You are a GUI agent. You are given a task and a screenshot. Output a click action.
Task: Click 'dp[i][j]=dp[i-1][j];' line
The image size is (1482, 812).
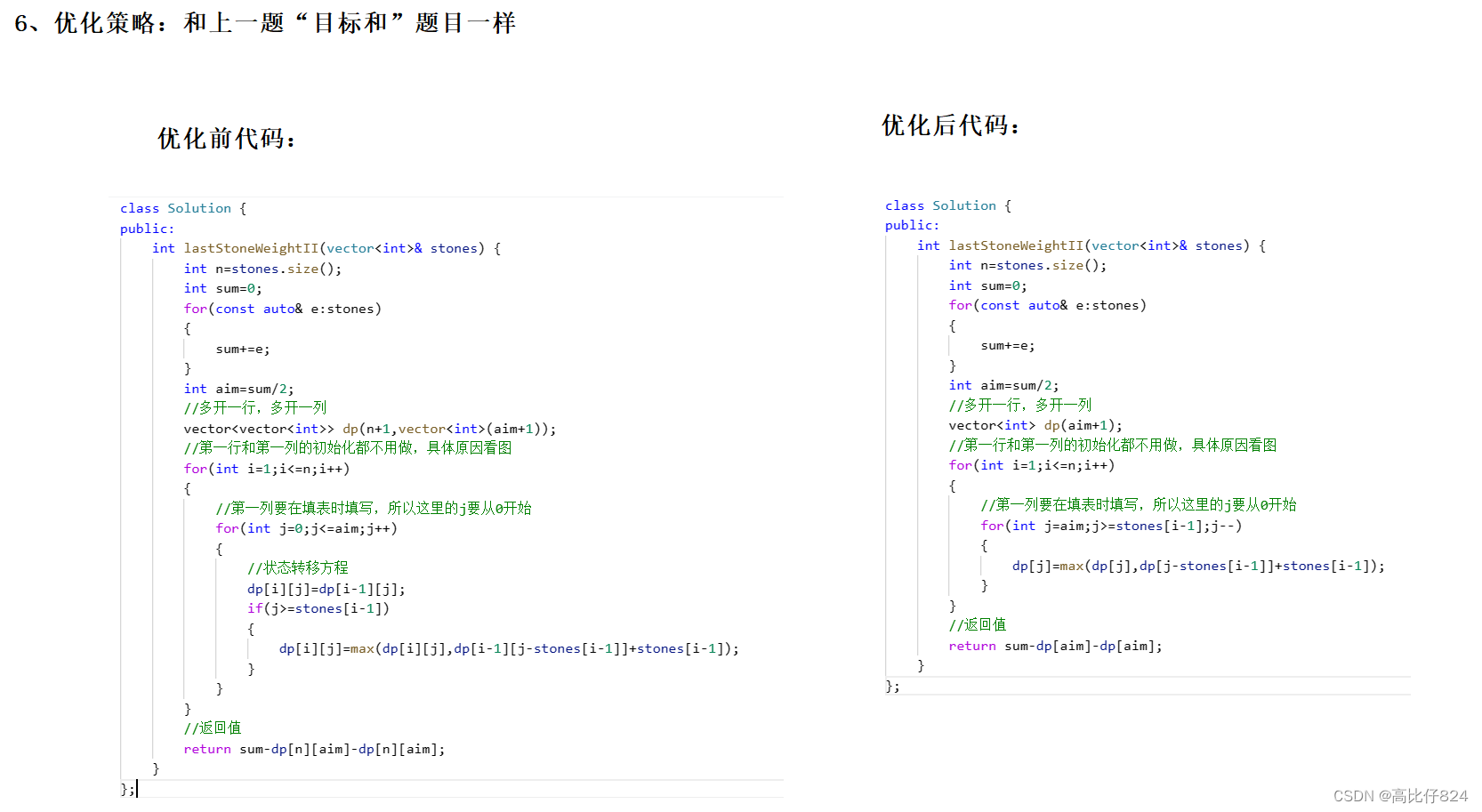pyautogui.click(x=326, y=589)
